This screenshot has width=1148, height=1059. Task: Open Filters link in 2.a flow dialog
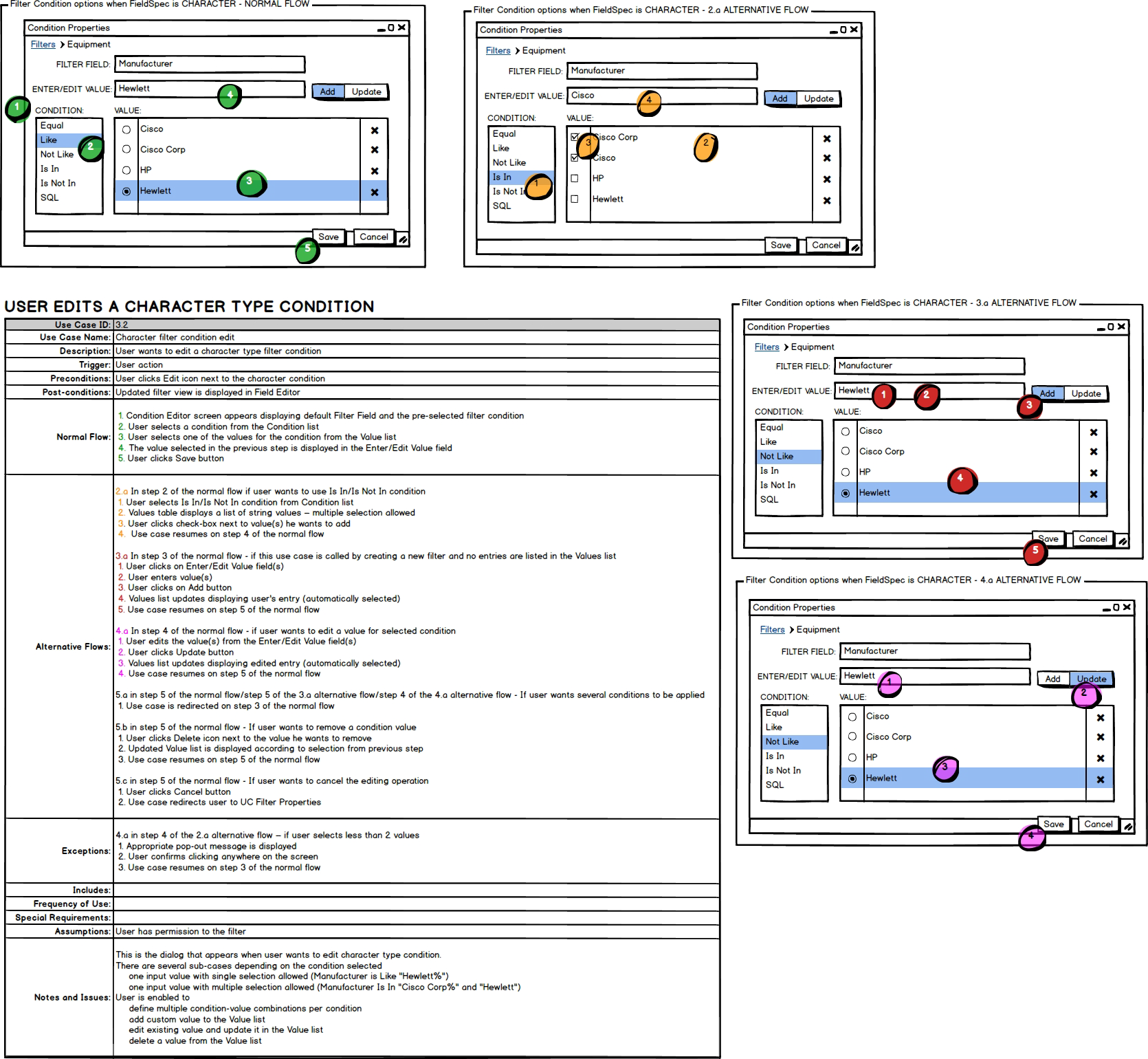click(x=498, y=51)
